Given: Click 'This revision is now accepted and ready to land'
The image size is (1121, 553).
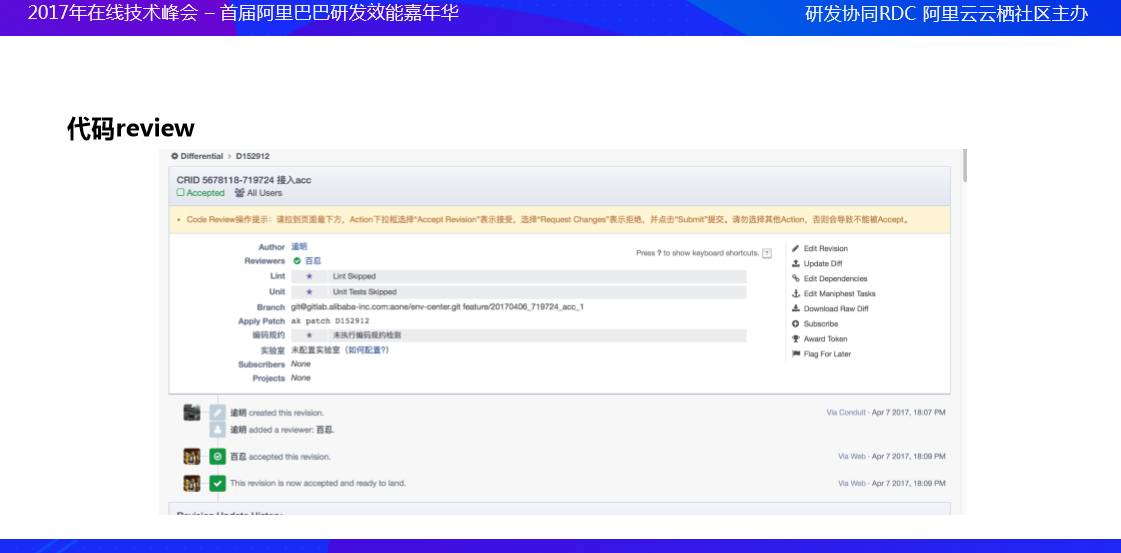Looking at the screenshot, I should [x=318, y=484].
